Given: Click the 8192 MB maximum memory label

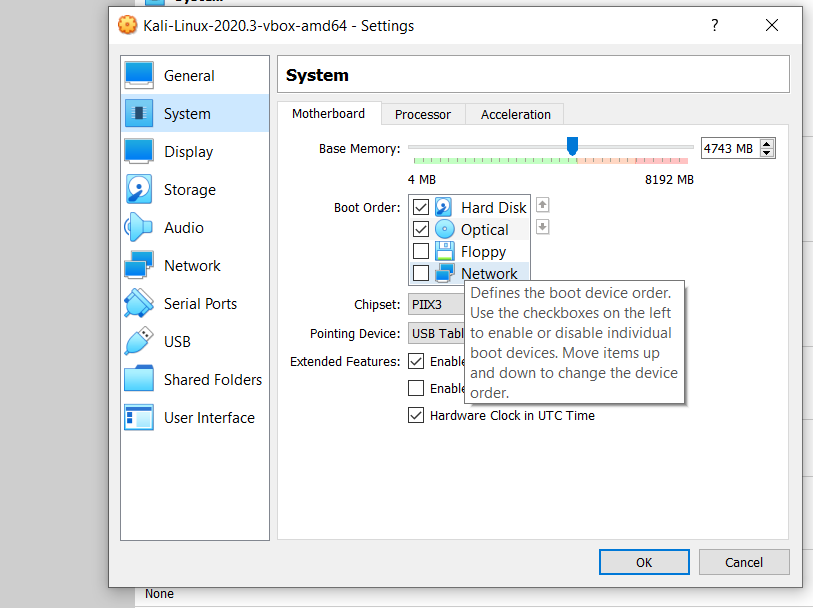Looking at the screenshot, I should (x=669, y=179).
